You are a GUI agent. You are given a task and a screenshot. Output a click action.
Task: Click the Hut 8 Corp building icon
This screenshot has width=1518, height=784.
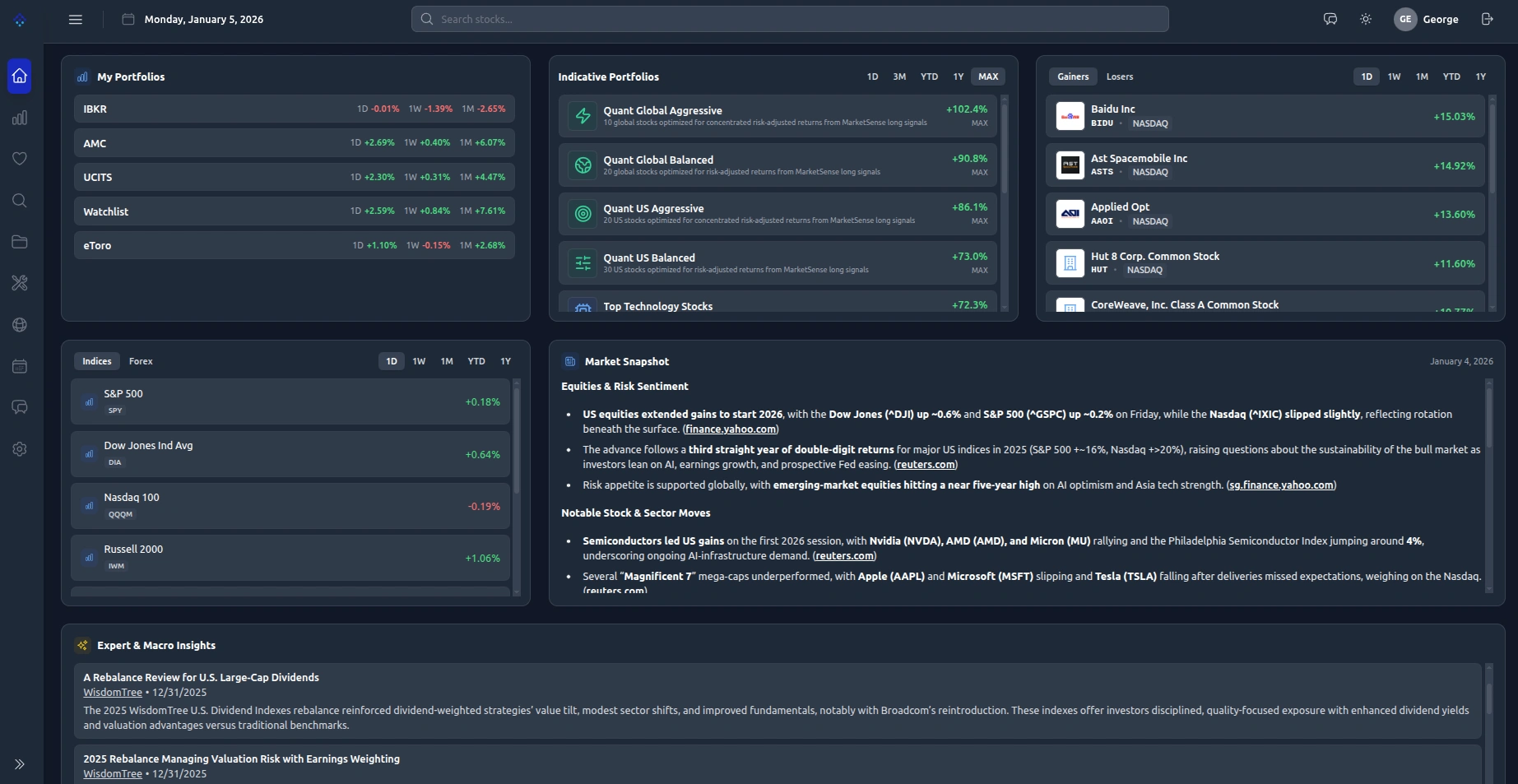pos(1070,263)
